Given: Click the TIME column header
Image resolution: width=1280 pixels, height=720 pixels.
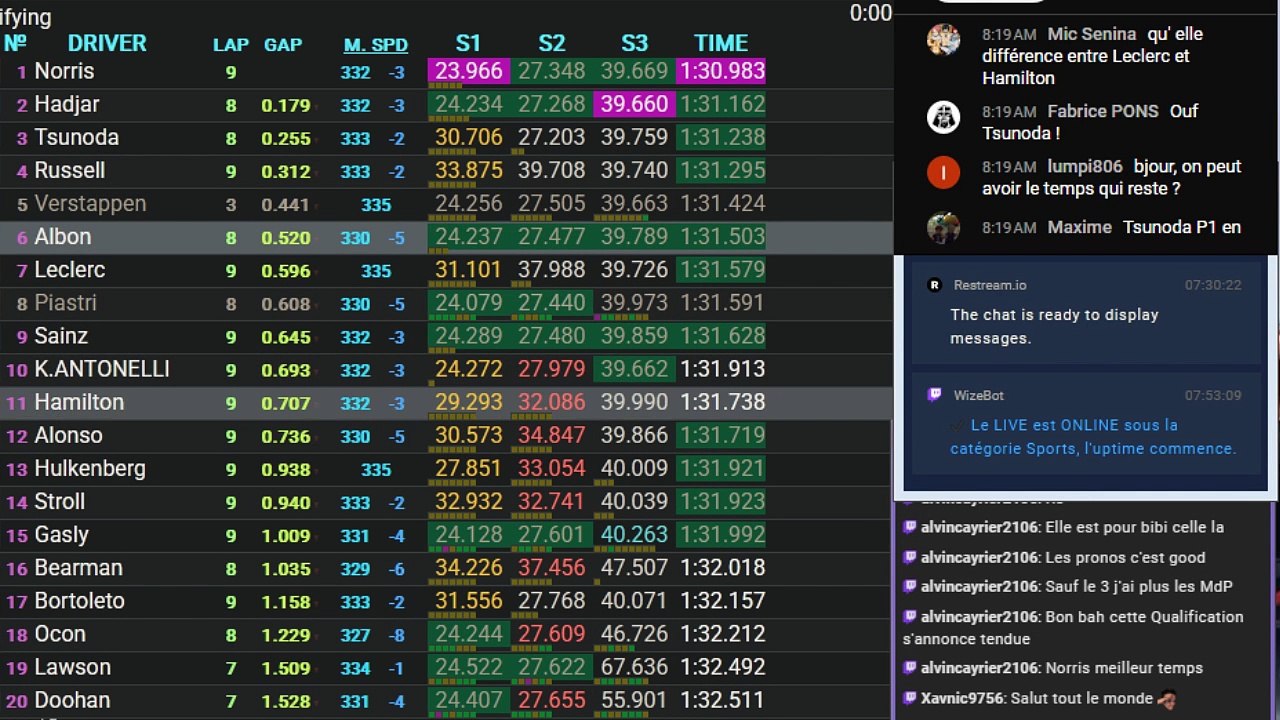Looking at the screenshot, I should click(x=721, y=43).
